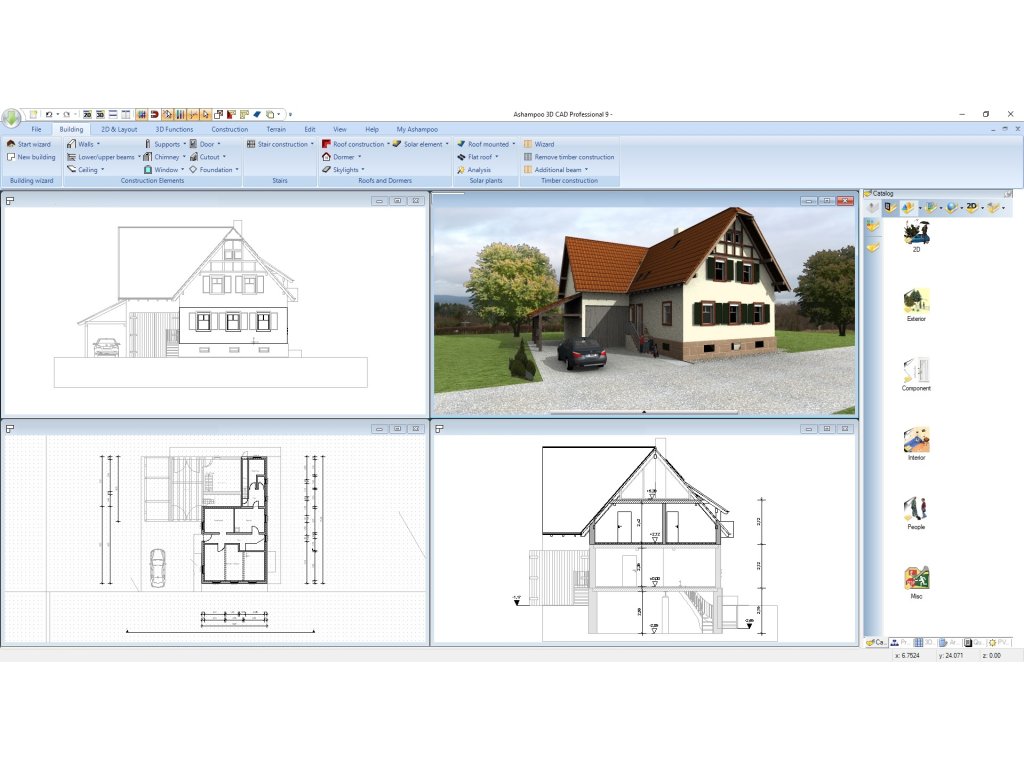This screenshot has width=1024, height=768.
Task: Open the green arrow application menu orb
Action: tap(11, 118)
